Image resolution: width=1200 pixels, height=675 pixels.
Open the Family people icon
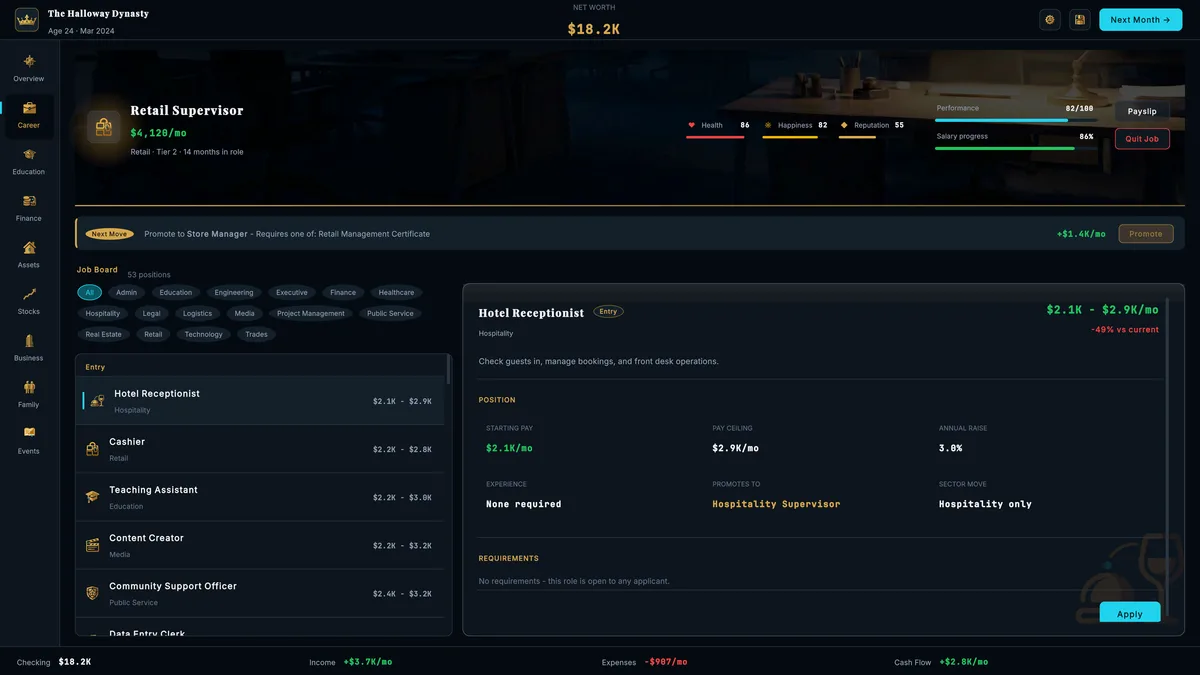[x=29, y=387]
